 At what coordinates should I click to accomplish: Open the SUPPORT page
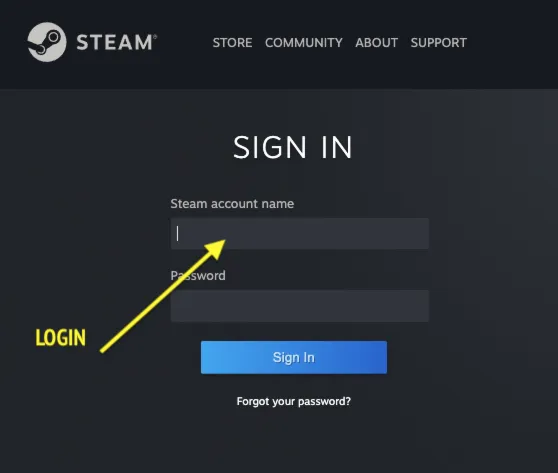click(438, 43)
